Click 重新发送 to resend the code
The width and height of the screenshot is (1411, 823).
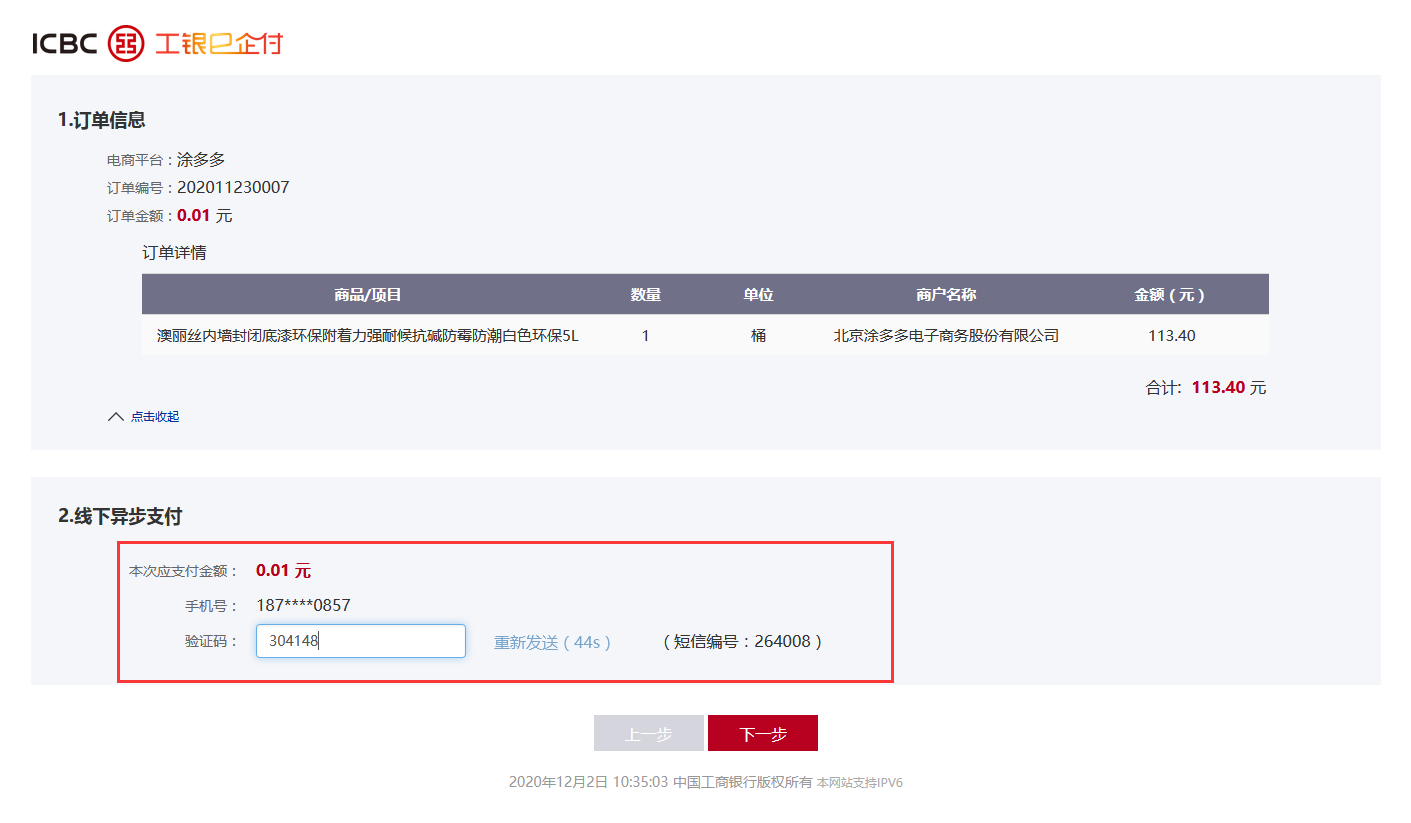(x=552, y=642)
